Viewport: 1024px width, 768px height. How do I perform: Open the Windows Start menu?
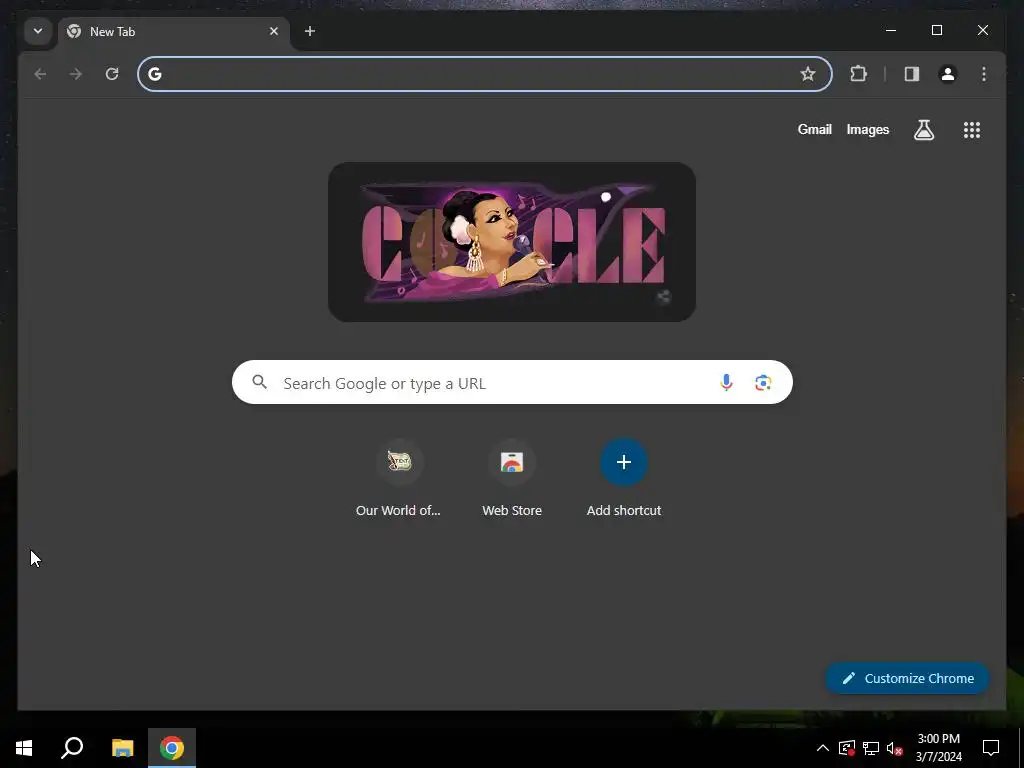point(24,748)
